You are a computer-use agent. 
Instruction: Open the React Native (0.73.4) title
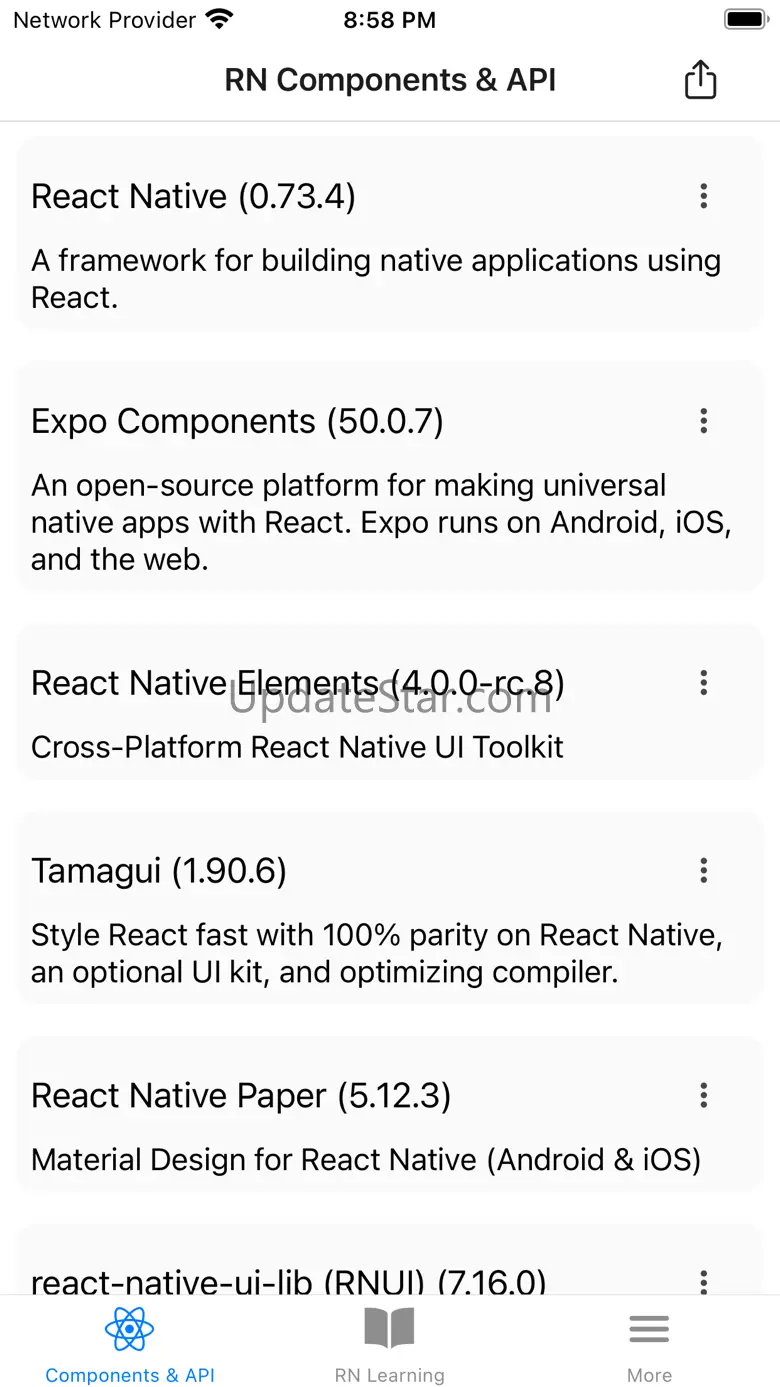click(x=193, y=196)
